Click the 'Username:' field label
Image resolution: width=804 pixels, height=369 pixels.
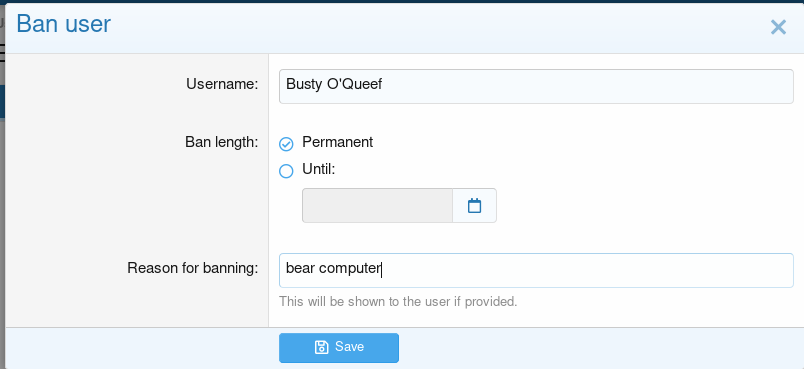point(222,84)
